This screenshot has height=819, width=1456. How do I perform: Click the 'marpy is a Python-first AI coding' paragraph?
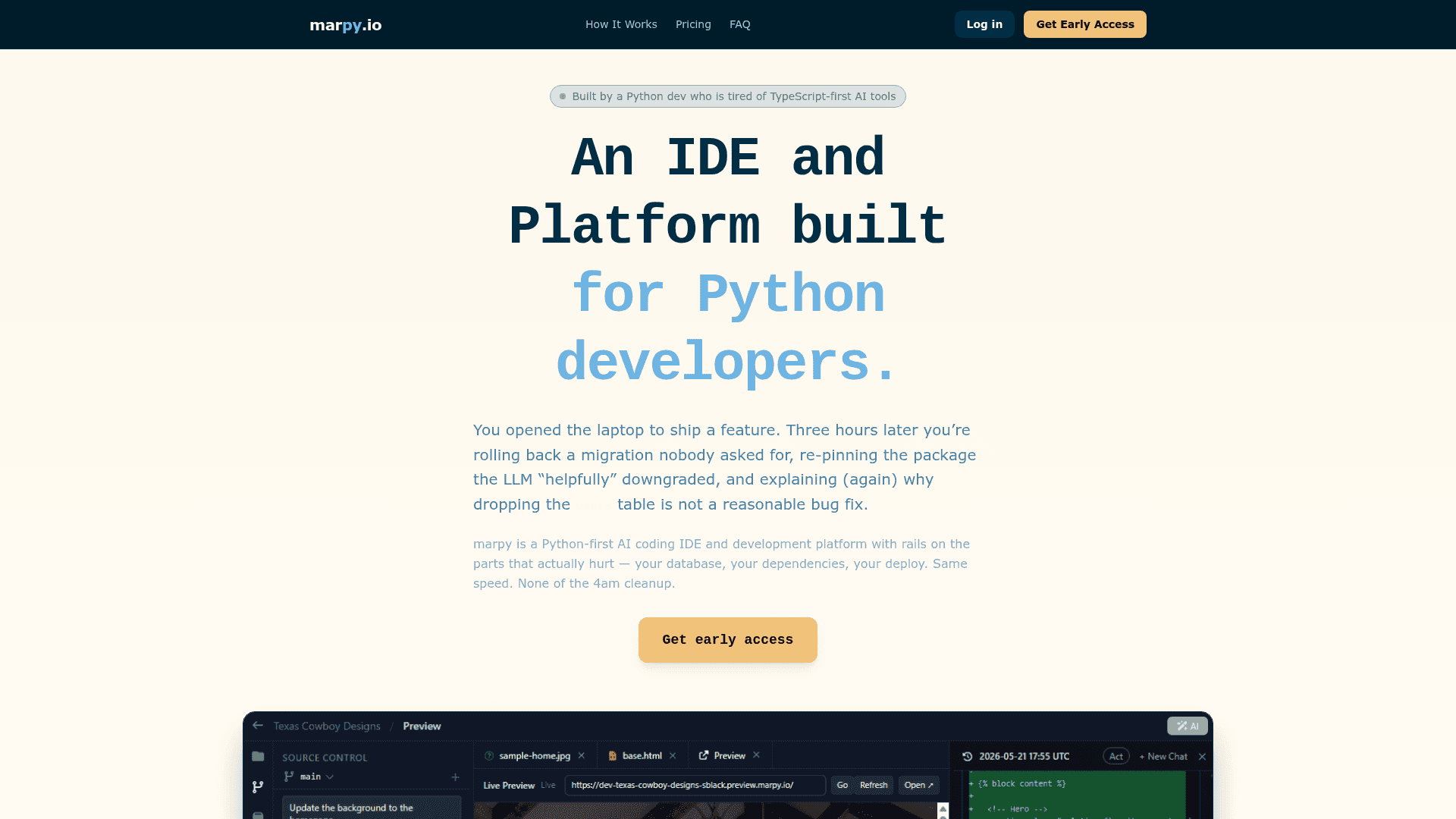[x=722, y=563]
